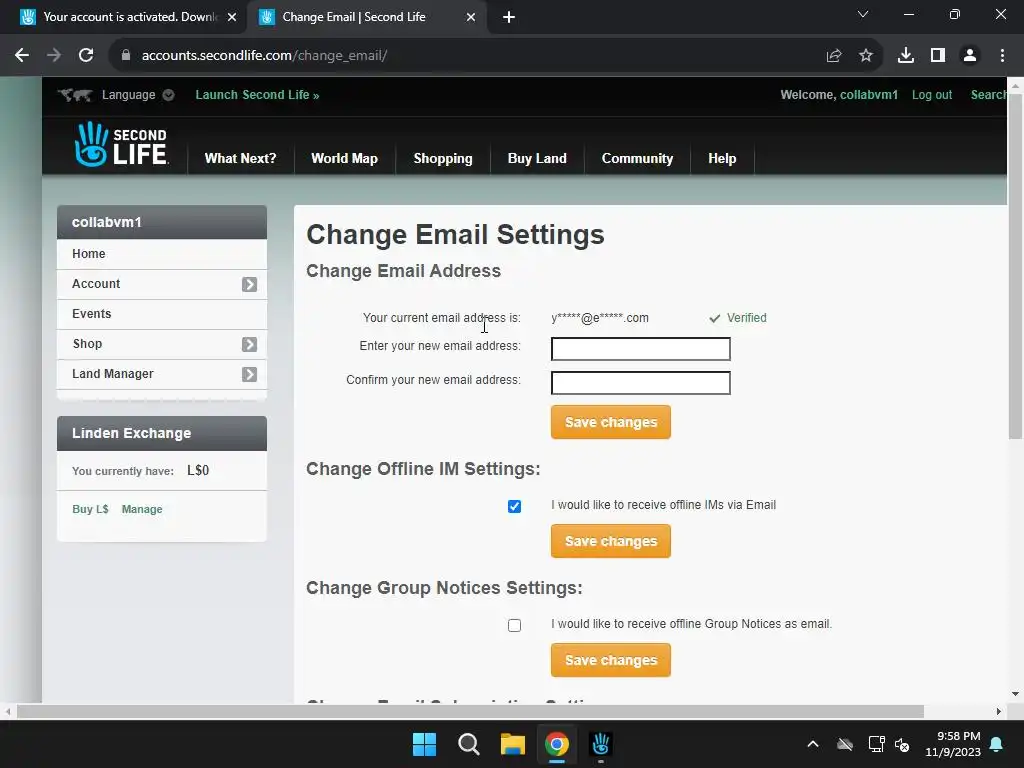The height and width of the screenshot is (768, 1024).
Task: Open the Shopping menu item
Action: [443, 158]
